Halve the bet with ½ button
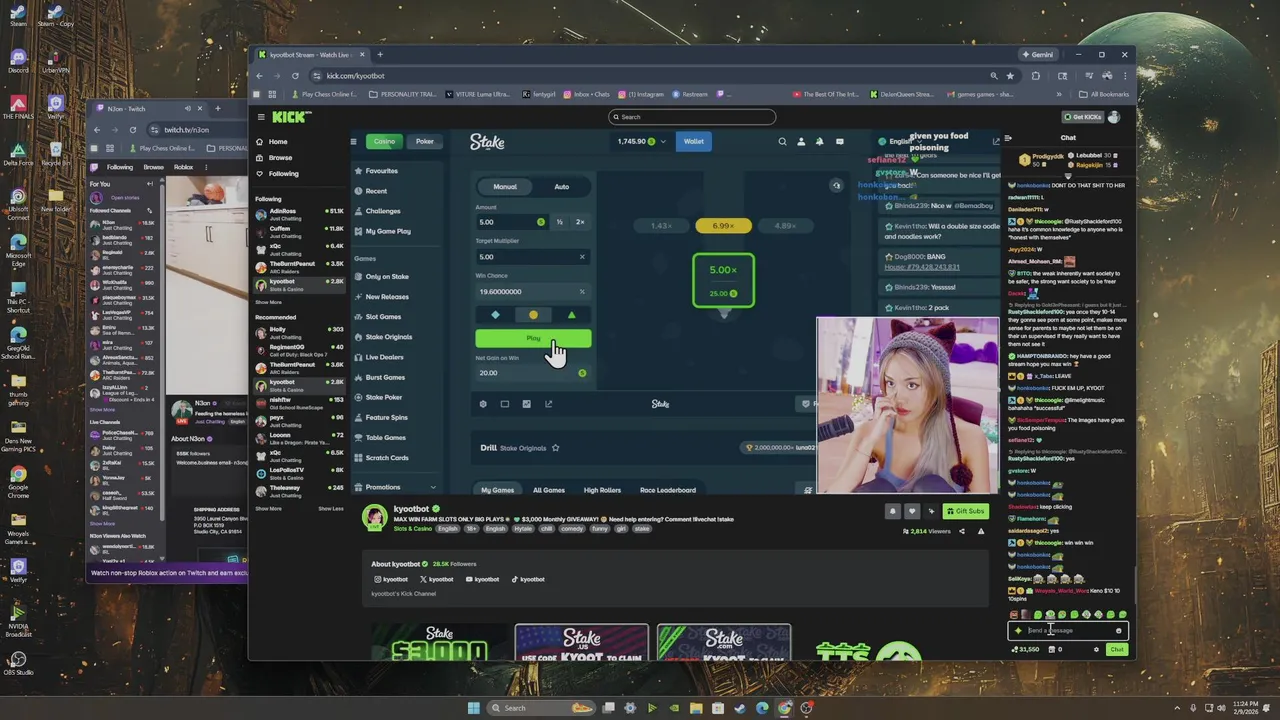1280x720 pixels. click(x=560, y=222)
